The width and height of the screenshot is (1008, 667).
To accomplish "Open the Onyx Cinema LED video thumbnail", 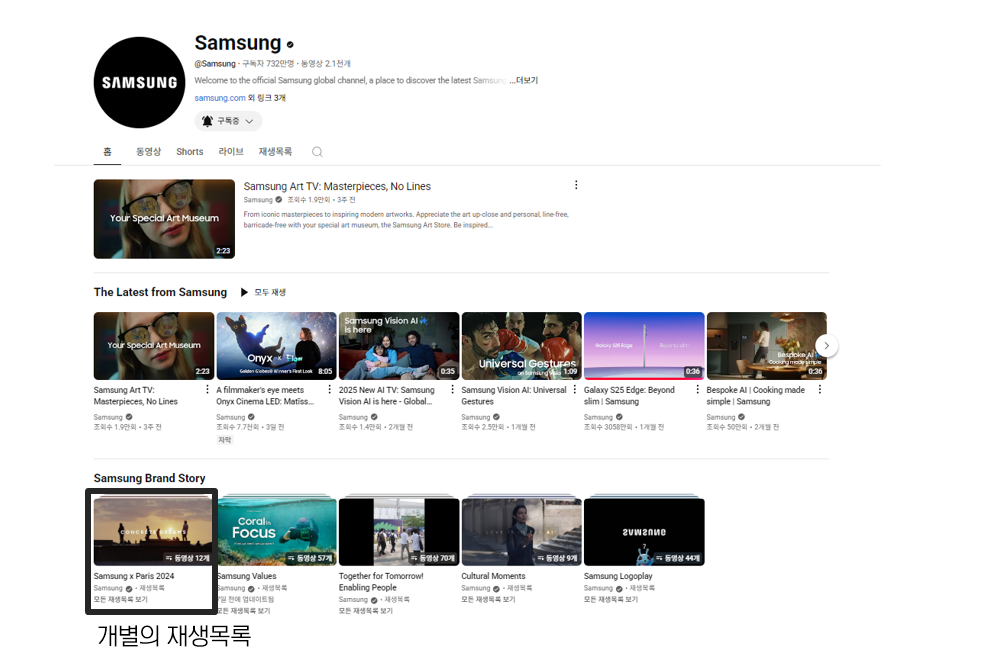I will (x=276, y=346).
